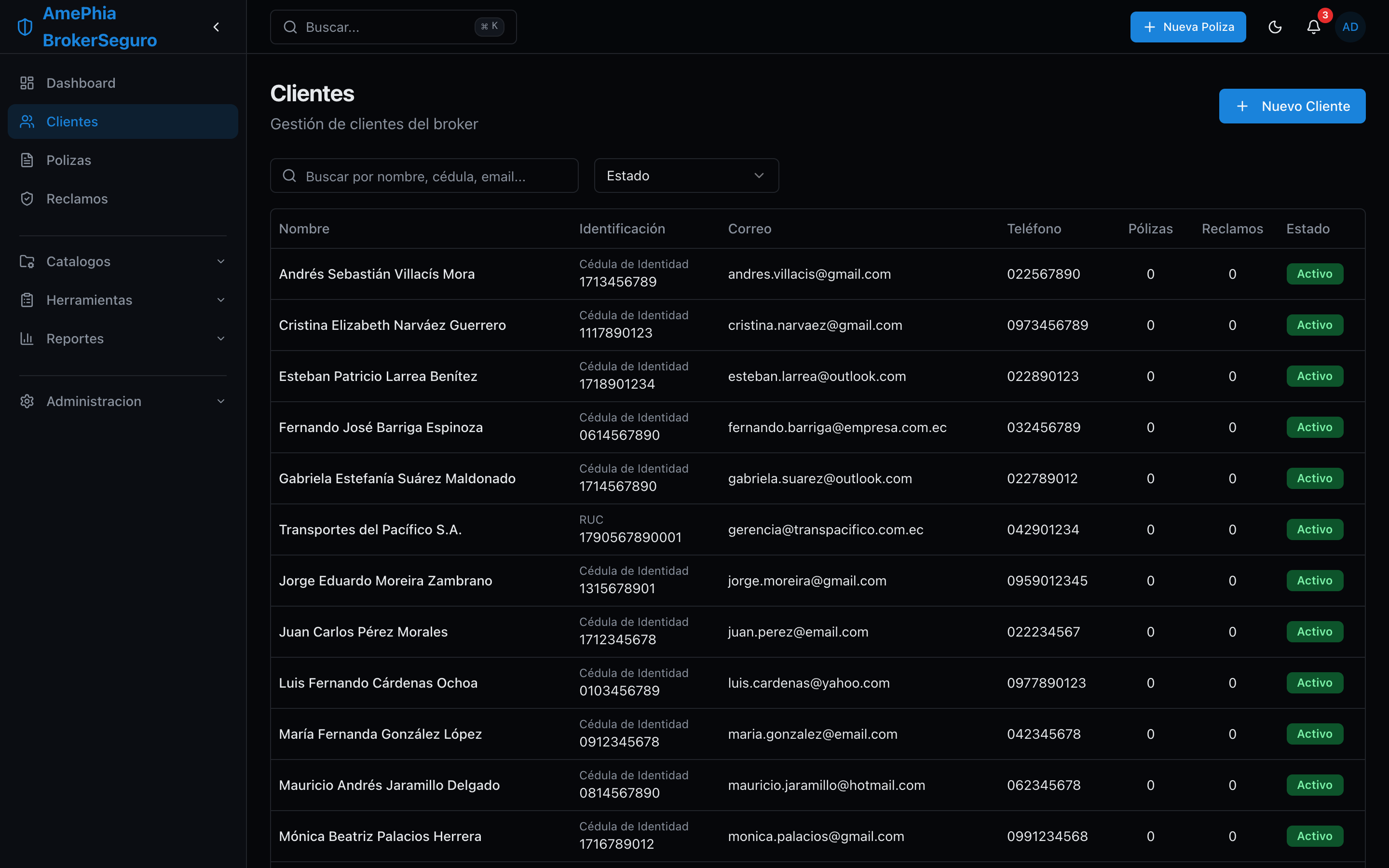Screen dimensions: 1389x868
Task: Focus the Buscar por nombre search field
Action: click(424, 176)
